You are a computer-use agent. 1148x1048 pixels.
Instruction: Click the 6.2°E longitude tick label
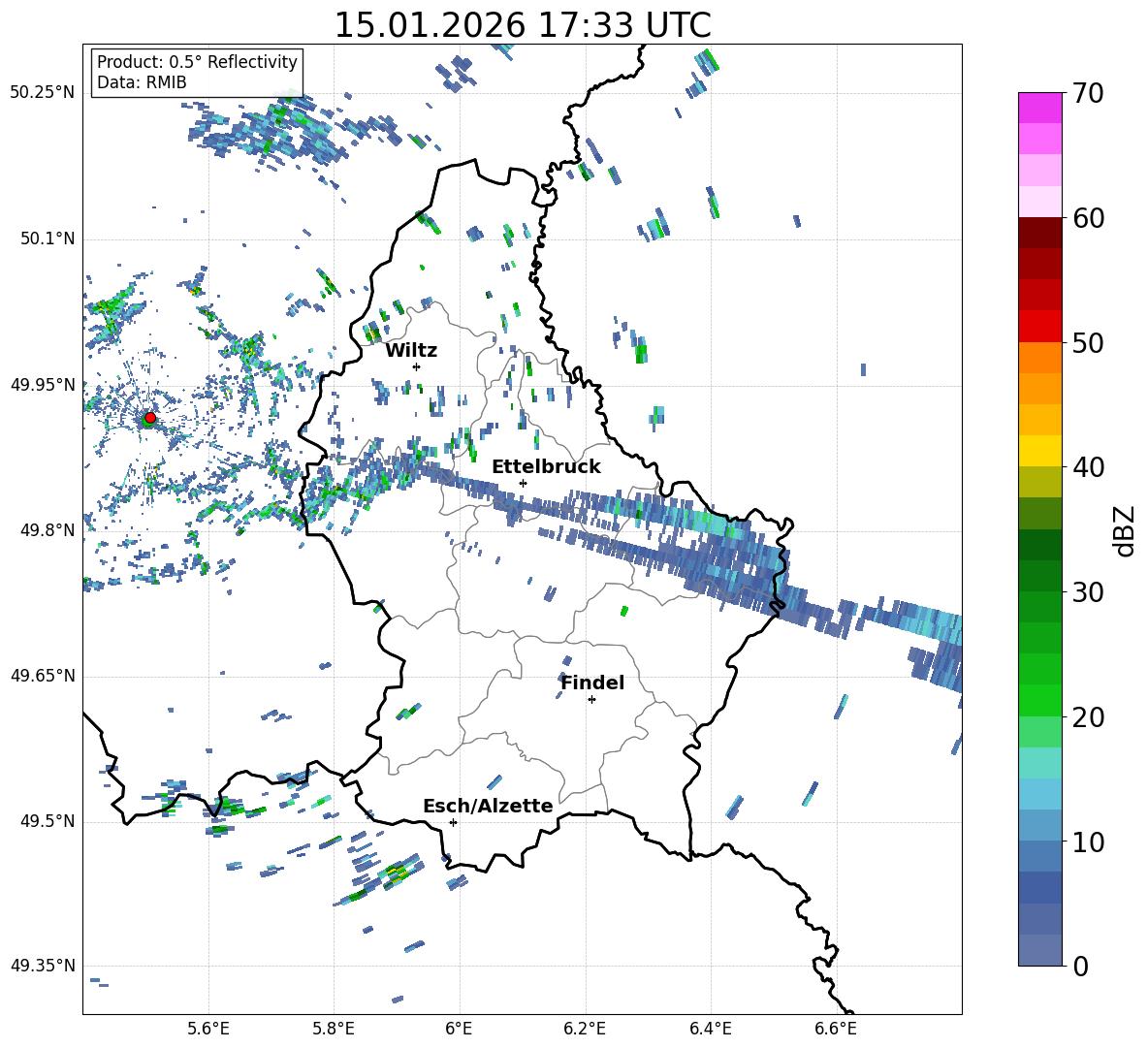pos(585,1029)
